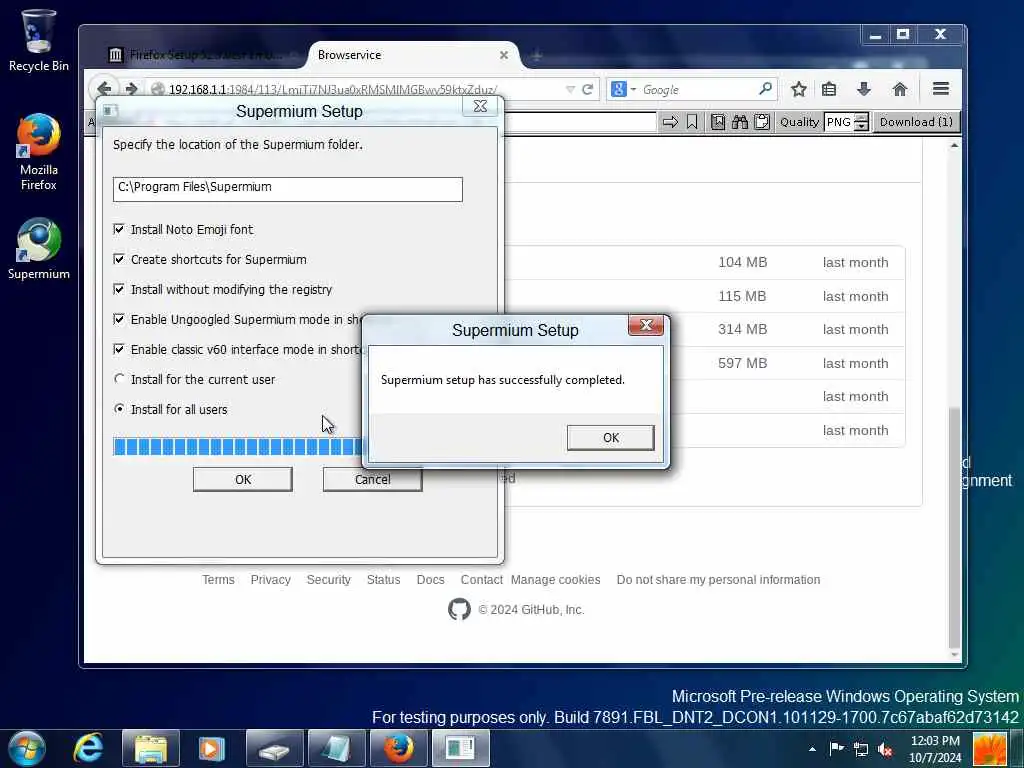This screenshot has height=768, width=1024.
Task: Select Install for the current user
Action: pyautogui.click(x=119, y=379)
